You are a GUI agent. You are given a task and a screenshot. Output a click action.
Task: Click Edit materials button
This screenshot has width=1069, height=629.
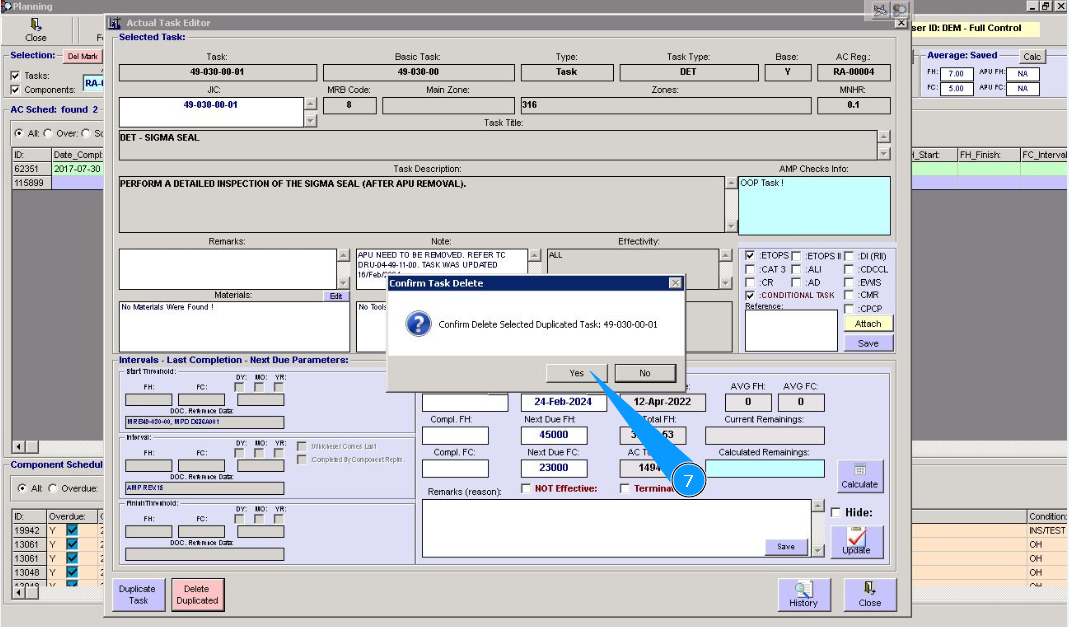click(x=335, y=296)
